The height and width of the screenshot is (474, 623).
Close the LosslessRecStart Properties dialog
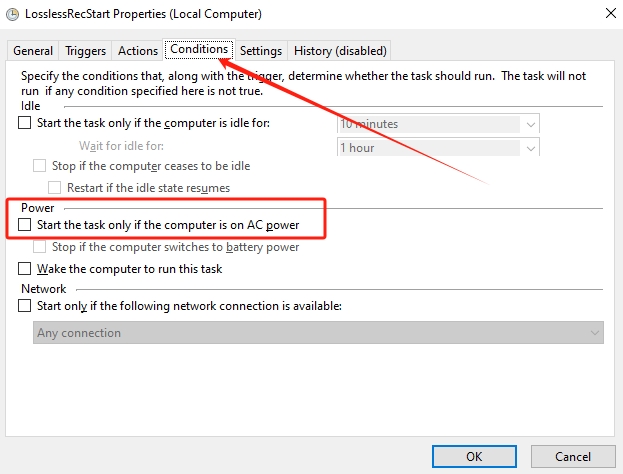pos(611,13)
